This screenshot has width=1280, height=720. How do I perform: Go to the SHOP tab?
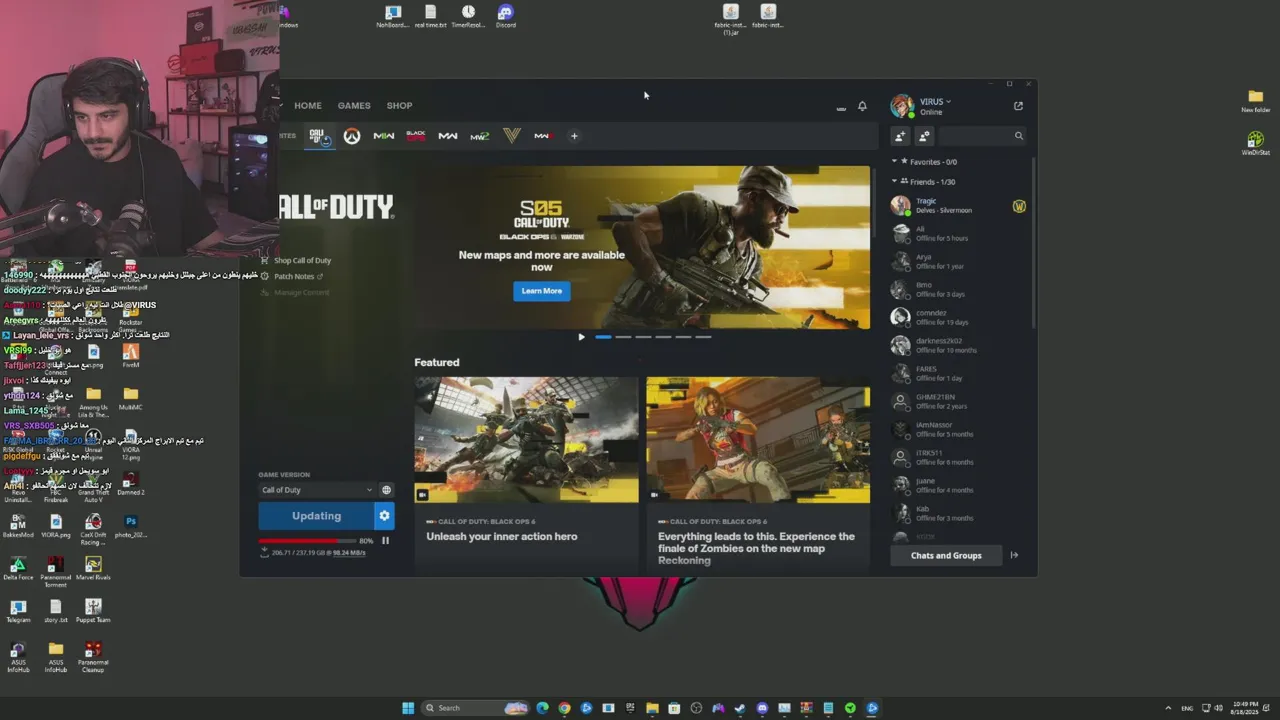tap(399, 105)
